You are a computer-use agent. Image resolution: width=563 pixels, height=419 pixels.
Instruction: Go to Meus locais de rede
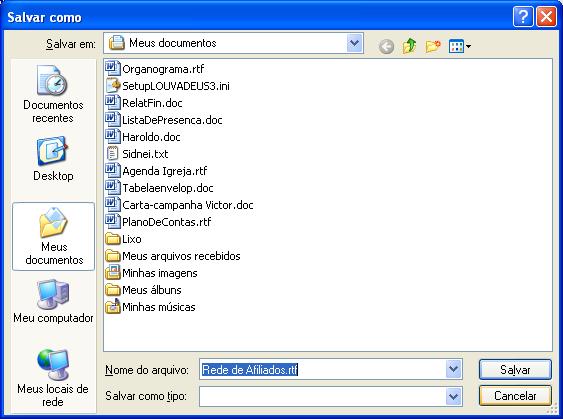53,377
